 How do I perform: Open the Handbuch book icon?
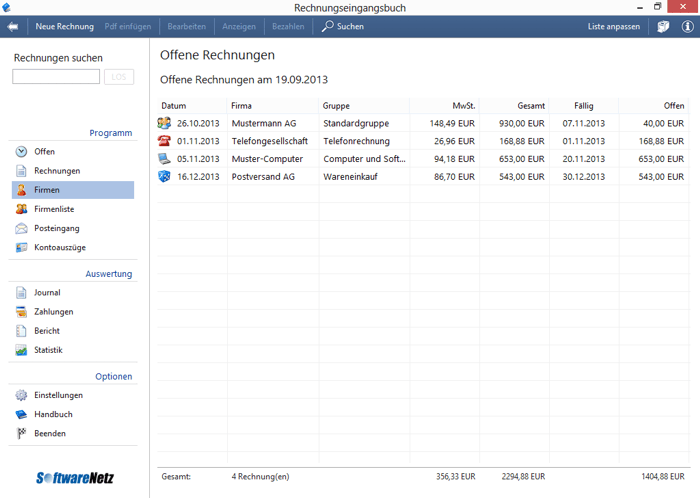22,414
